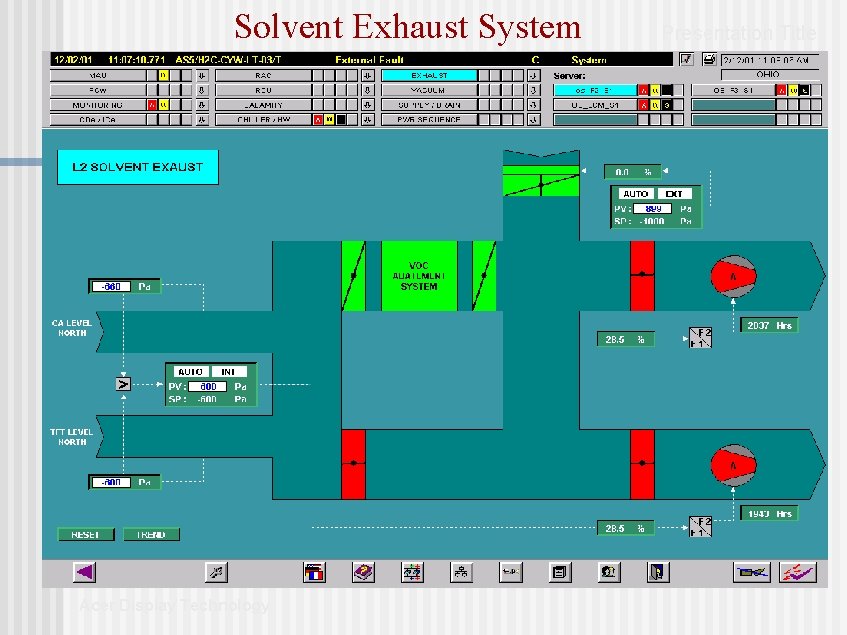Select the red damper on TFT level duct
Viewport: 847px width, 635px height.
pyautogui.click(x=354, y=464)
